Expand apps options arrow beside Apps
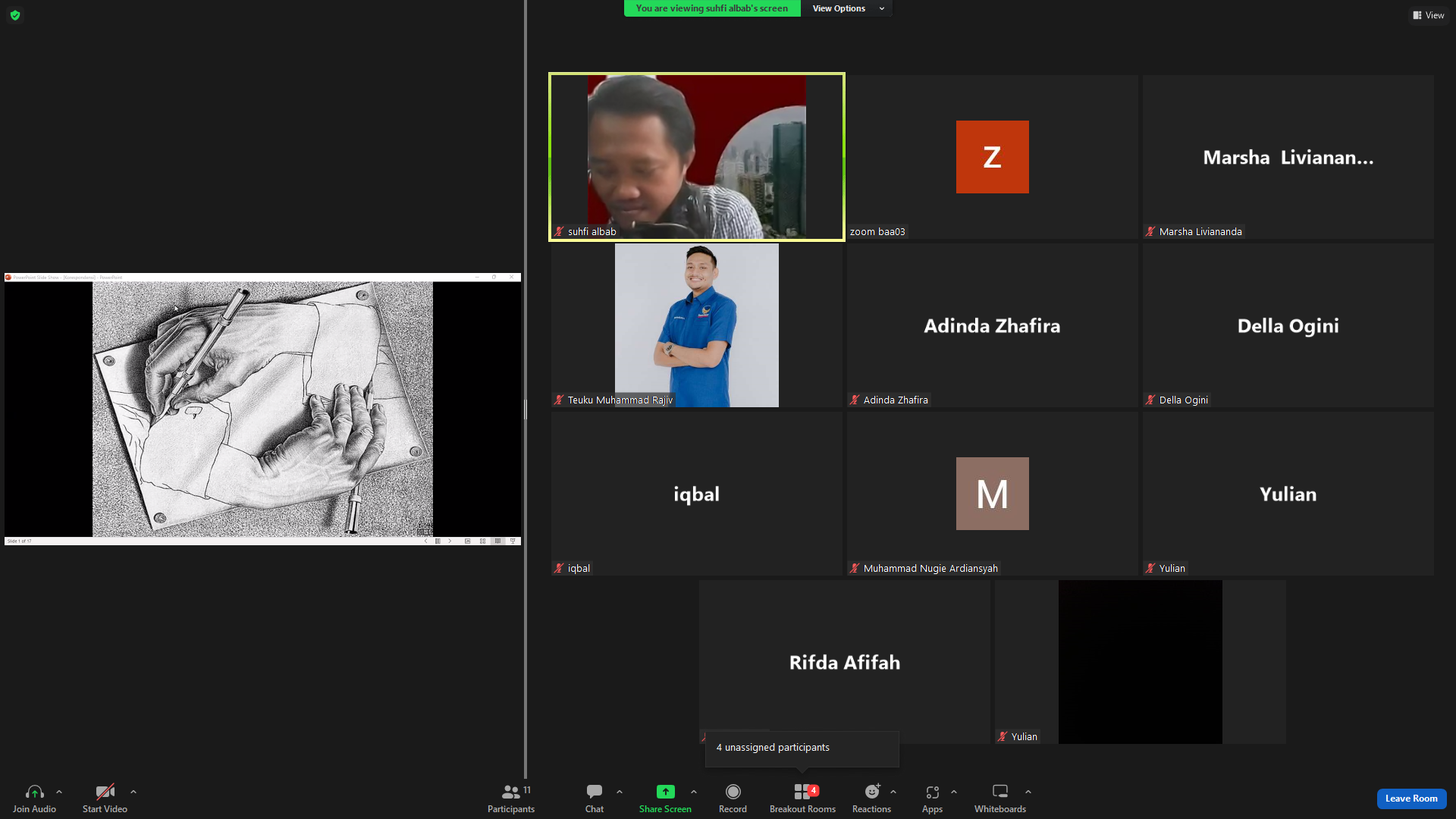The height and width of the screenshot is (819, 1456). pos(954,792)
